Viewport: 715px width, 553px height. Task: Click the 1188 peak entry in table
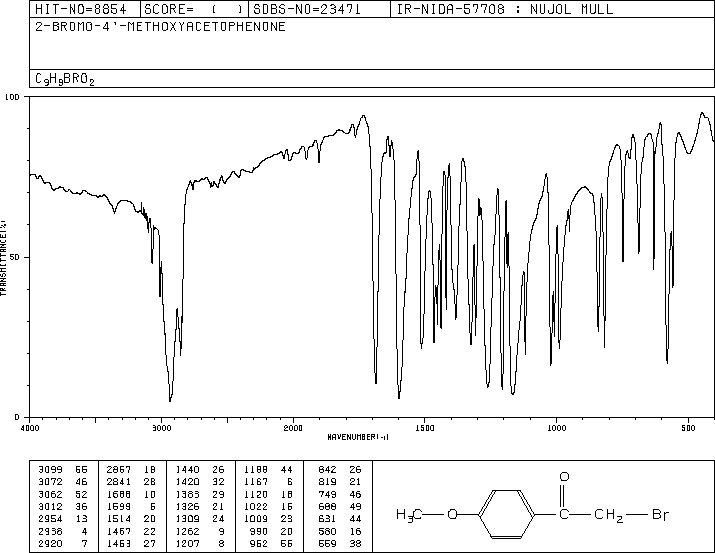tap(268, 469)
